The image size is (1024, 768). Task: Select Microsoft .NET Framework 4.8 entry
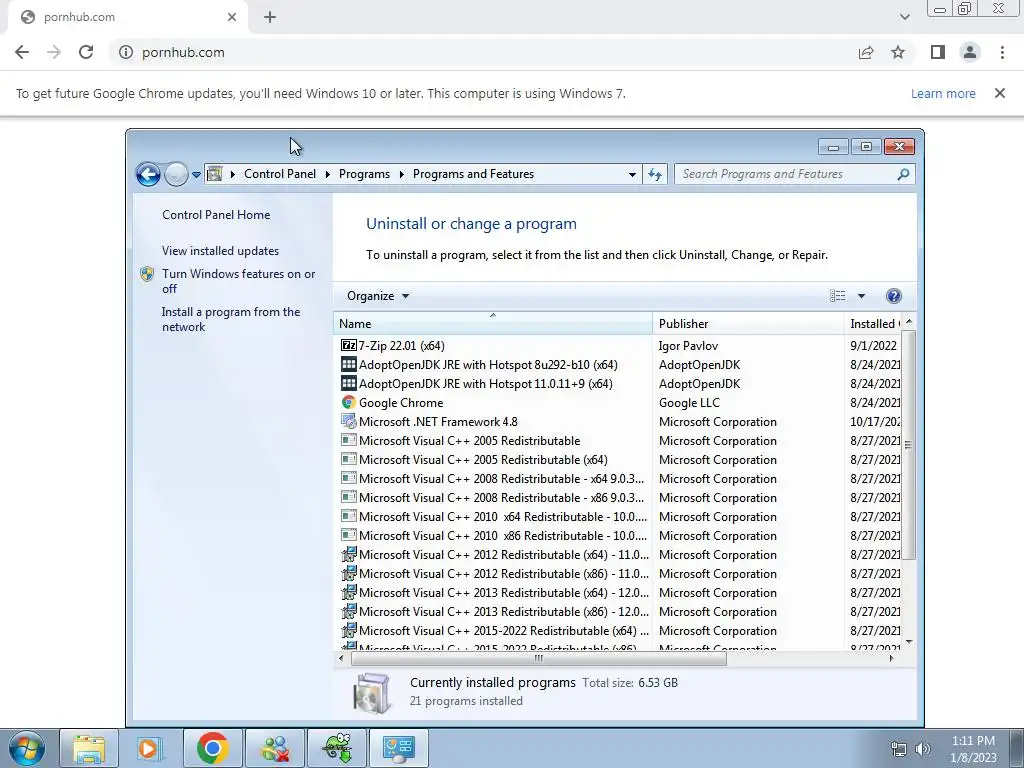pyautogui.click(x=428, y=421)
